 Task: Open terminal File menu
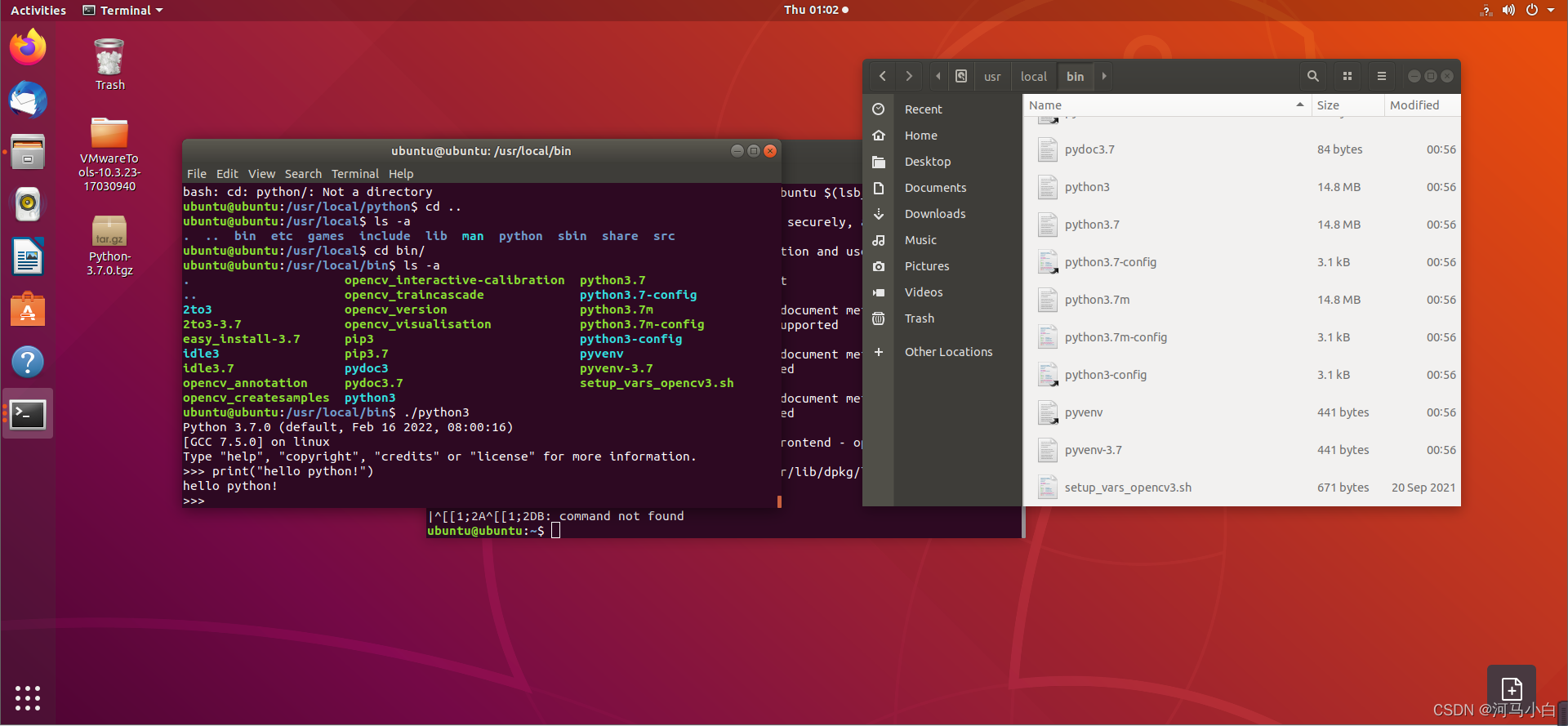(x=197, y=174)
